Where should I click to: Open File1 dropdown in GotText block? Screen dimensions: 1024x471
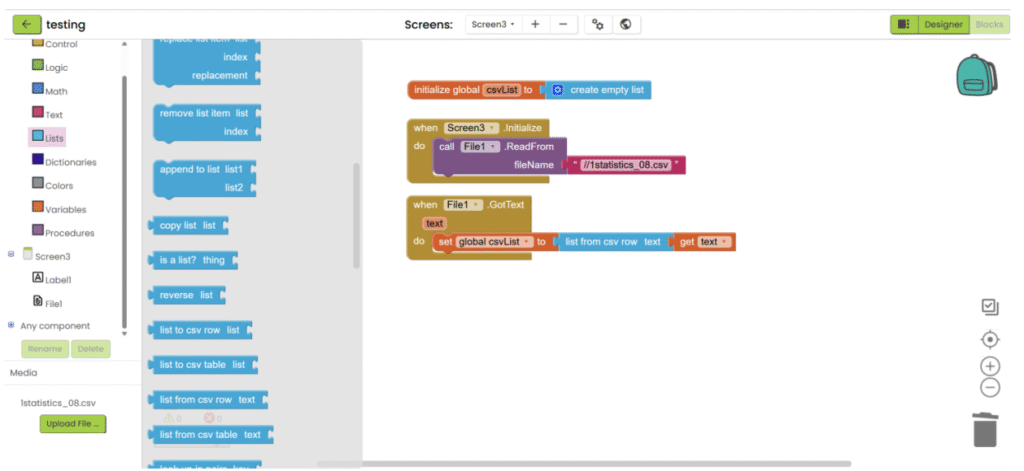(461, 204)
